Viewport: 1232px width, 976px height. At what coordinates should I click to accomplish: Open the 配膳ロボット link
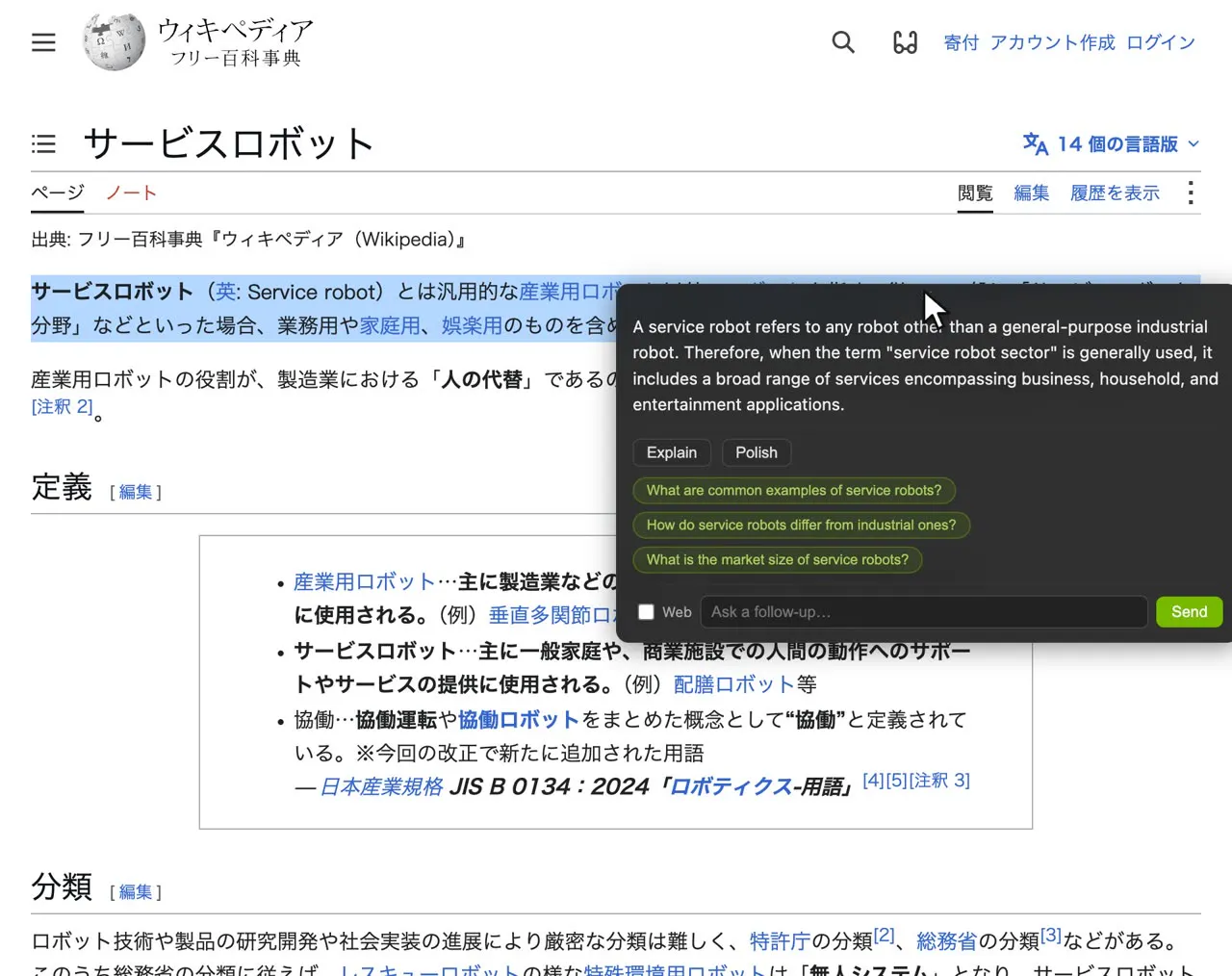pyautogui.click(x=734, y=684)
